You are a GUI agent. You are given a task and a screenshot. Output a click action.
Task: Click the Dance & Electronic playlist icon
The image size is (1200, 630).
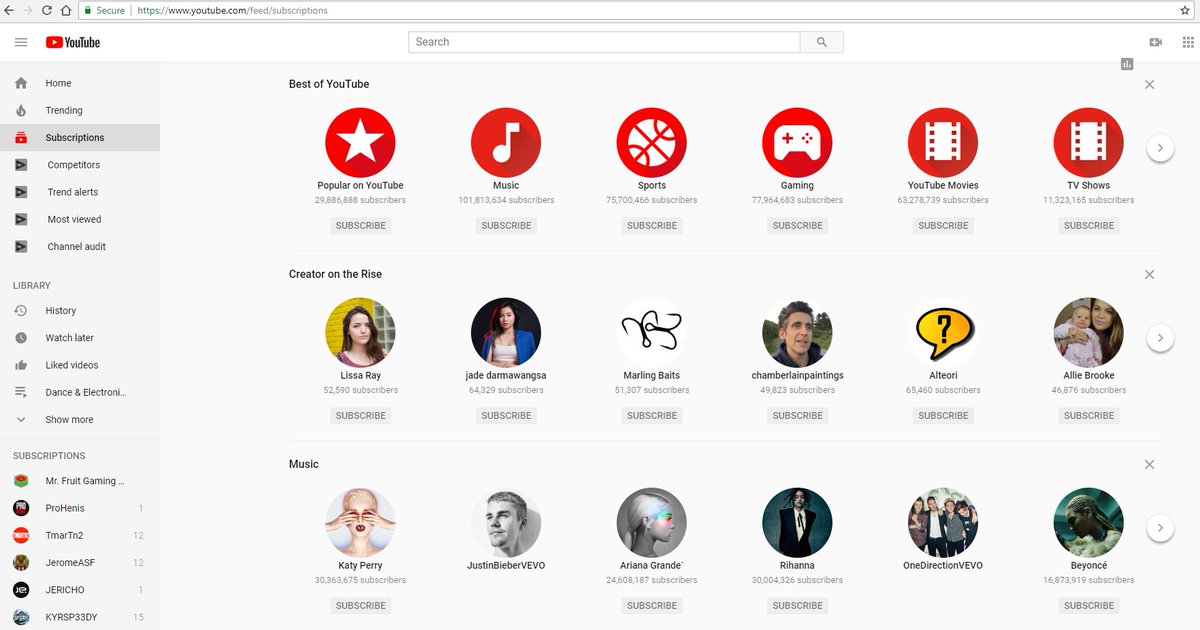tap(21, 392)
